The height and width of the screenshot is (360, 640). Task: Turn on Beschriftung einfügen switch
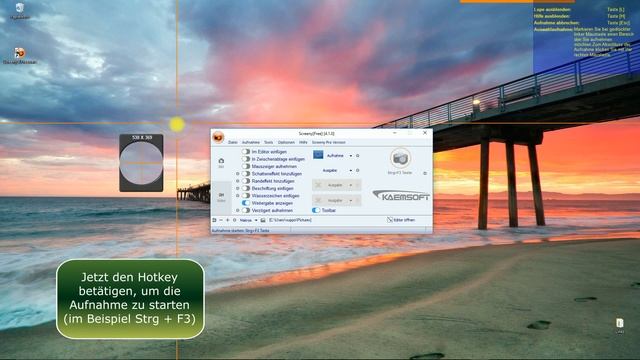(246, 189)
